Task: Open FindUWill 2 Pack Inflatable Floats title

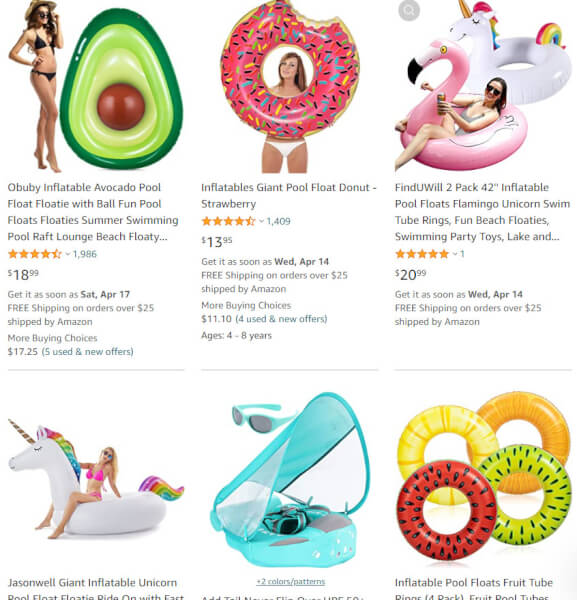Action: 482,212
